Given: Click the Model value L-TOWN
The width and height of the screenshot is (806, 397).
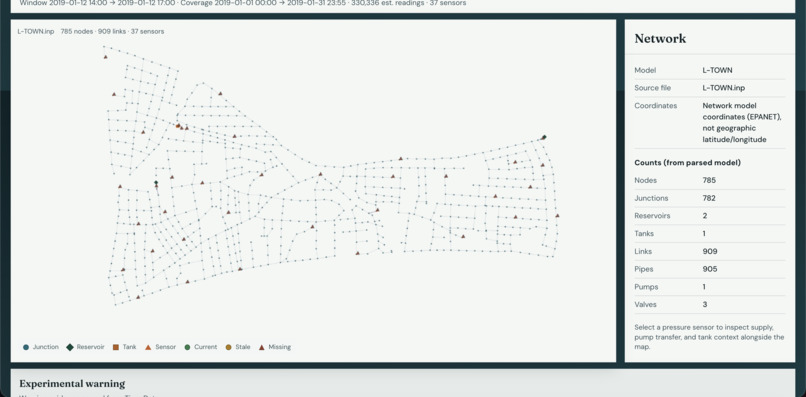Looking at the screenshot, I should click(717, 70).
